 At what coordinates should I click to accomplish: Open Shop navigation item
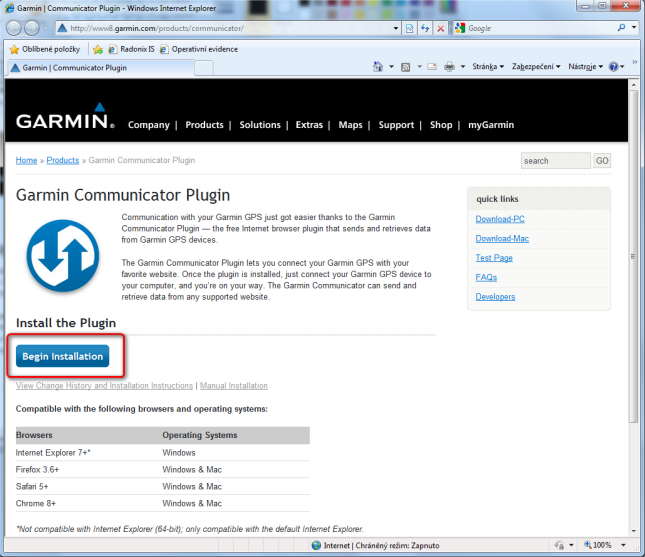pos(441,125)
